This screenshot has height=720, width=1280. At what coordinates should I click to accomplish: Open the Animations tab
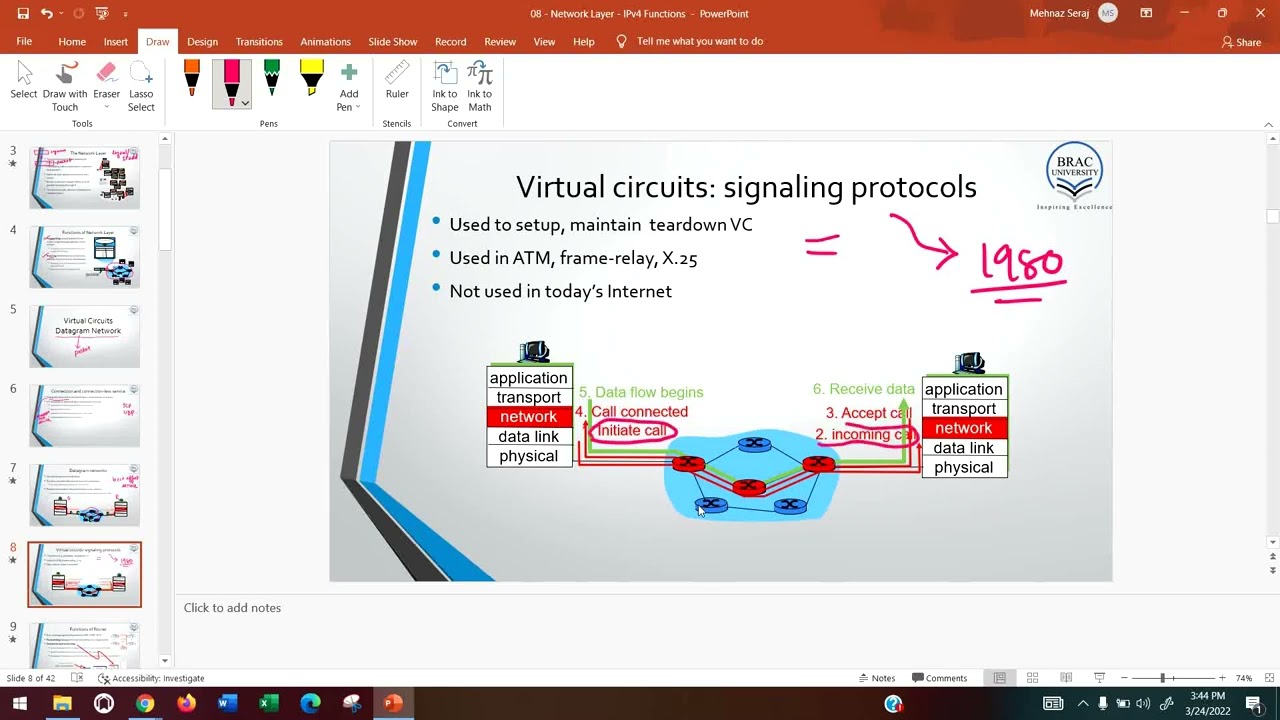click(325, 42)
